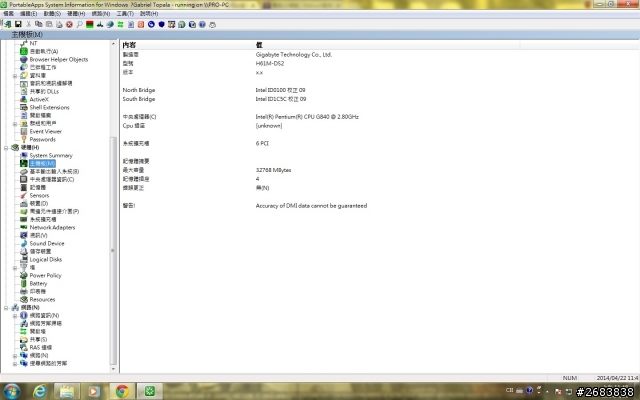
Task: Open Browser Helper Objects in the tree
Action: pyautogui.click(x=59, y=60)
